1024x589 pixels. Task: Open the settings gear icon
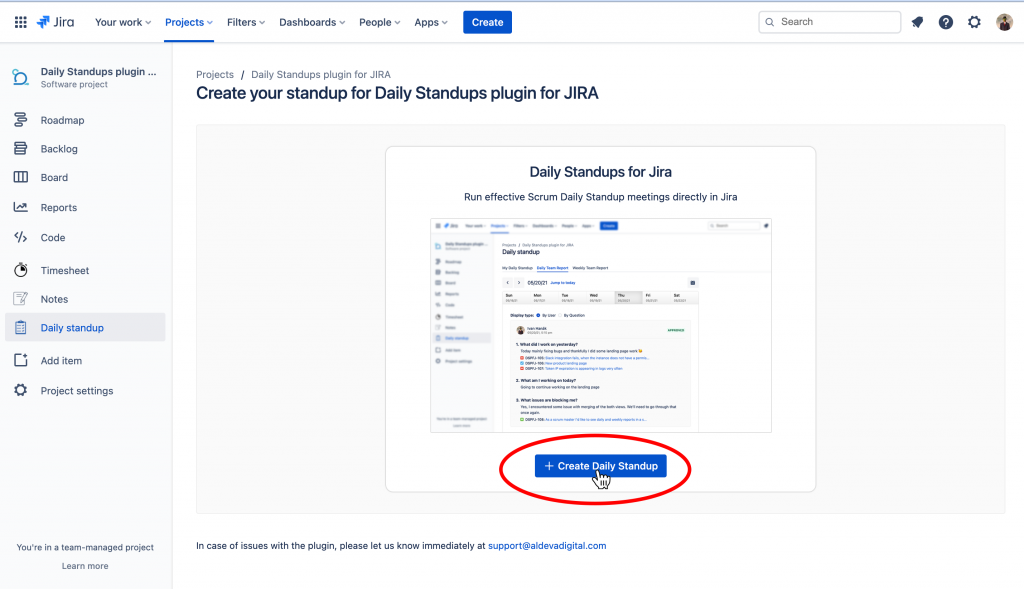[974, 22]
